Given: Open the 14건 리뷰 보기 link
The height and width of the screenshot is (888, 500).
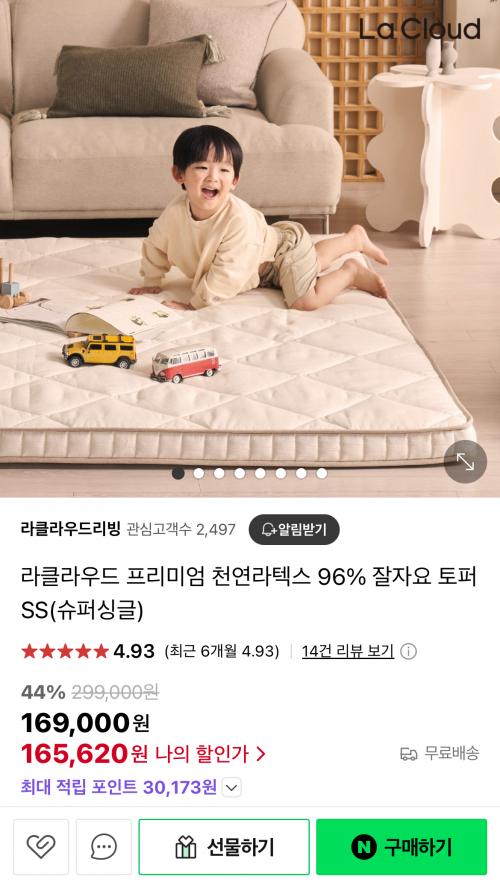Looking at the screenshot, I should point(348,651).
